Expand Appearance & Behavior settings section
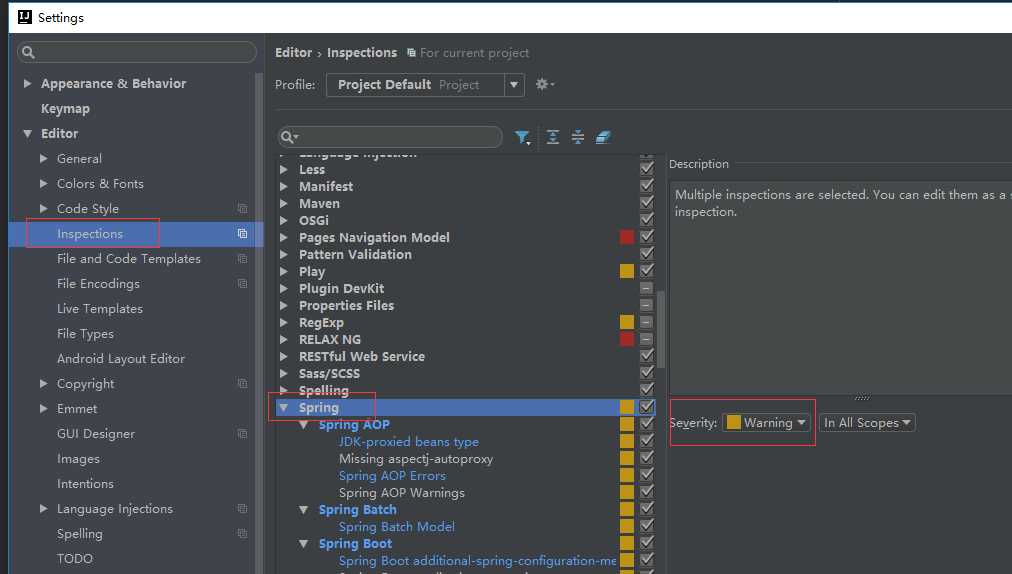1012x574 pixels. click(27, 83)
